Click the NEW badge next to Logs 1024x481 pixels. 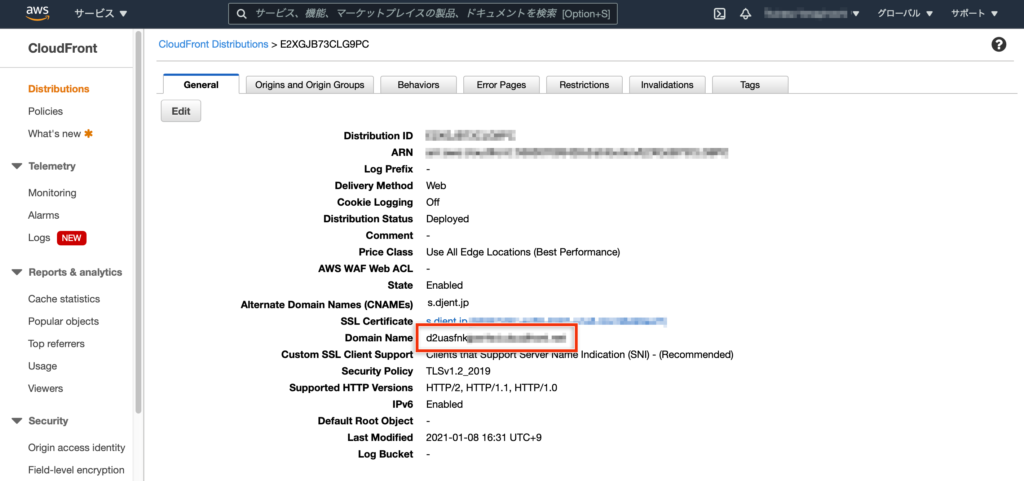pos(71,238)
